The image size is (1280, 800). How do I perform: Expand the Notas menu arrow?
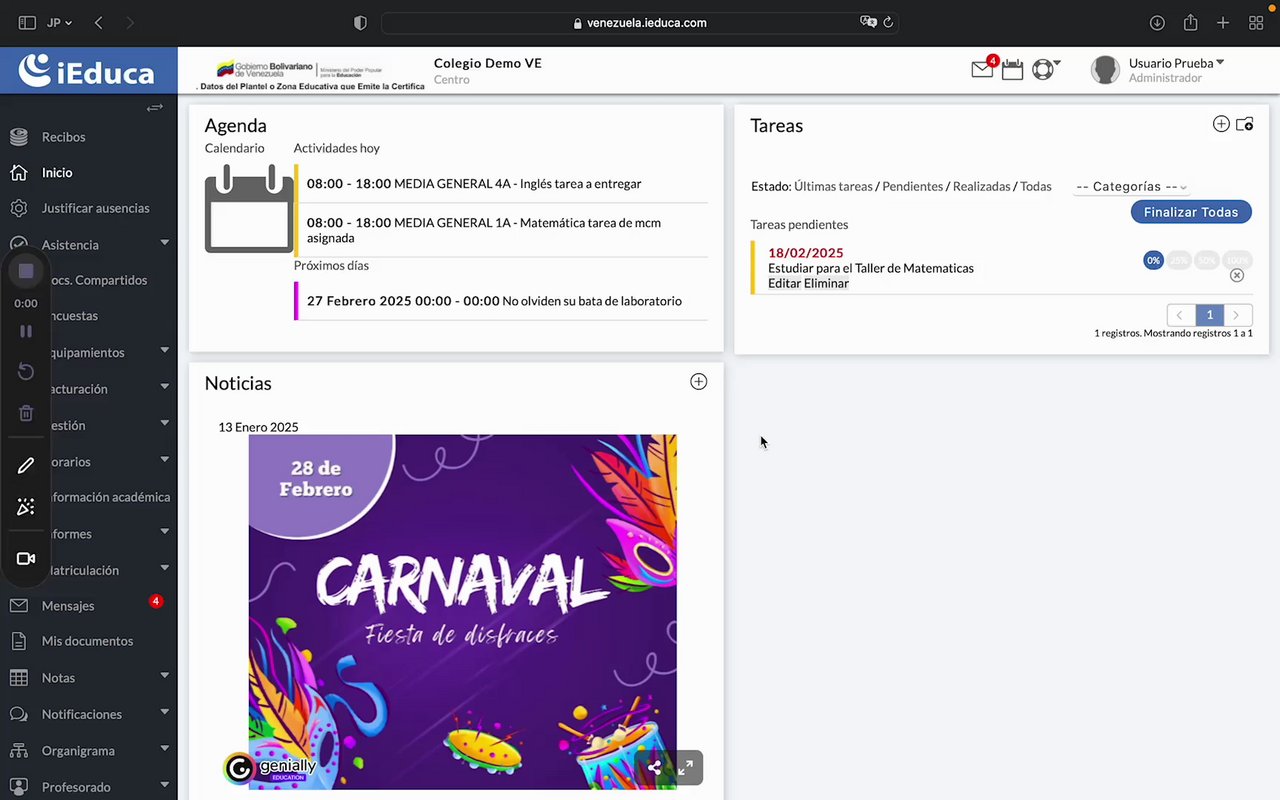(x=165, y=677)
